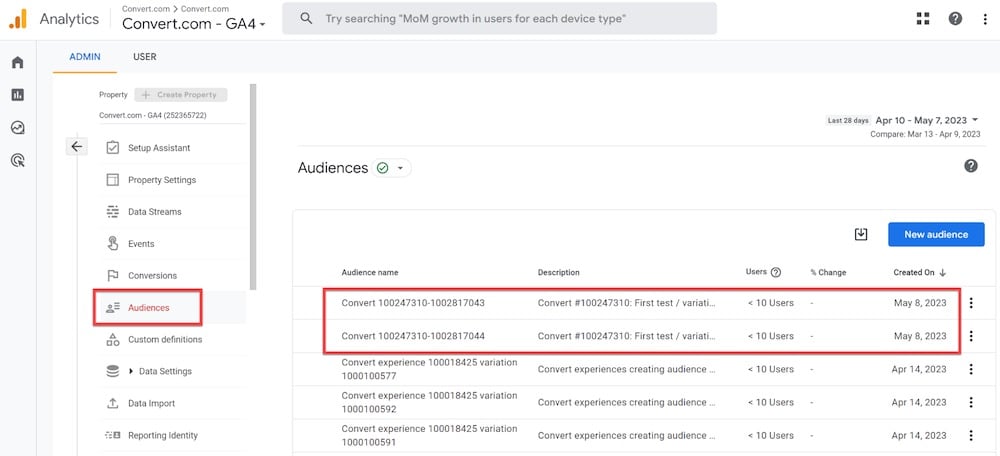Screen dimensions: 1000x456
Task: Open more options for variation 1000100592
Action: (971, 402)
